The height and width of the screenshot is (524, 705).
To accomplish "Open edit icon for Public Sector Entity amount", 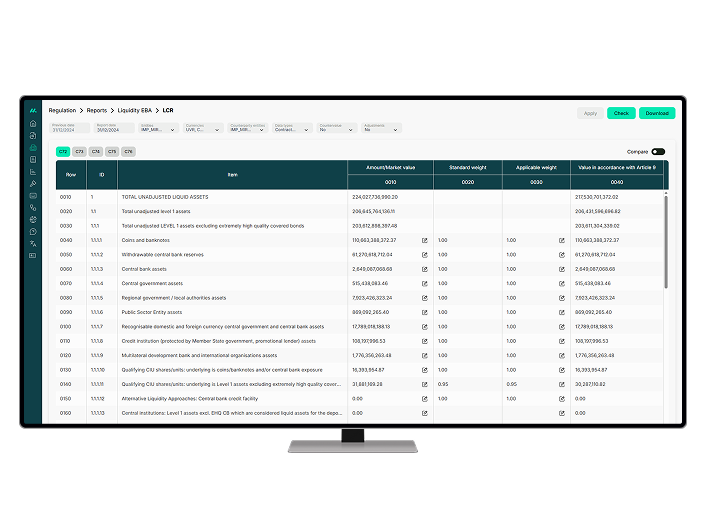I will coord(424,312).
